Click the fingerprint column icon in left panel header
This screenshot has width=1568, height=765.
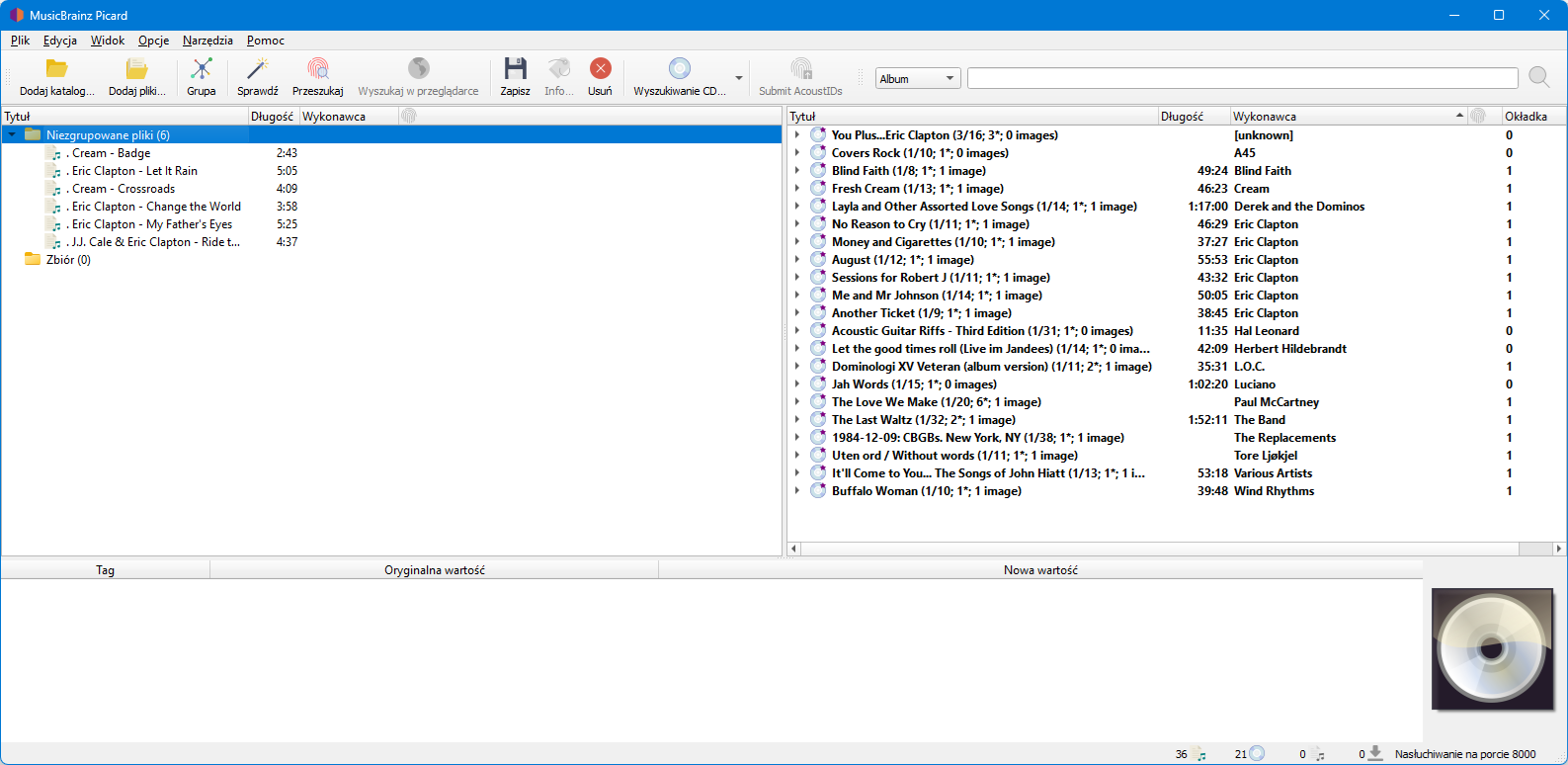coord(409,116)
